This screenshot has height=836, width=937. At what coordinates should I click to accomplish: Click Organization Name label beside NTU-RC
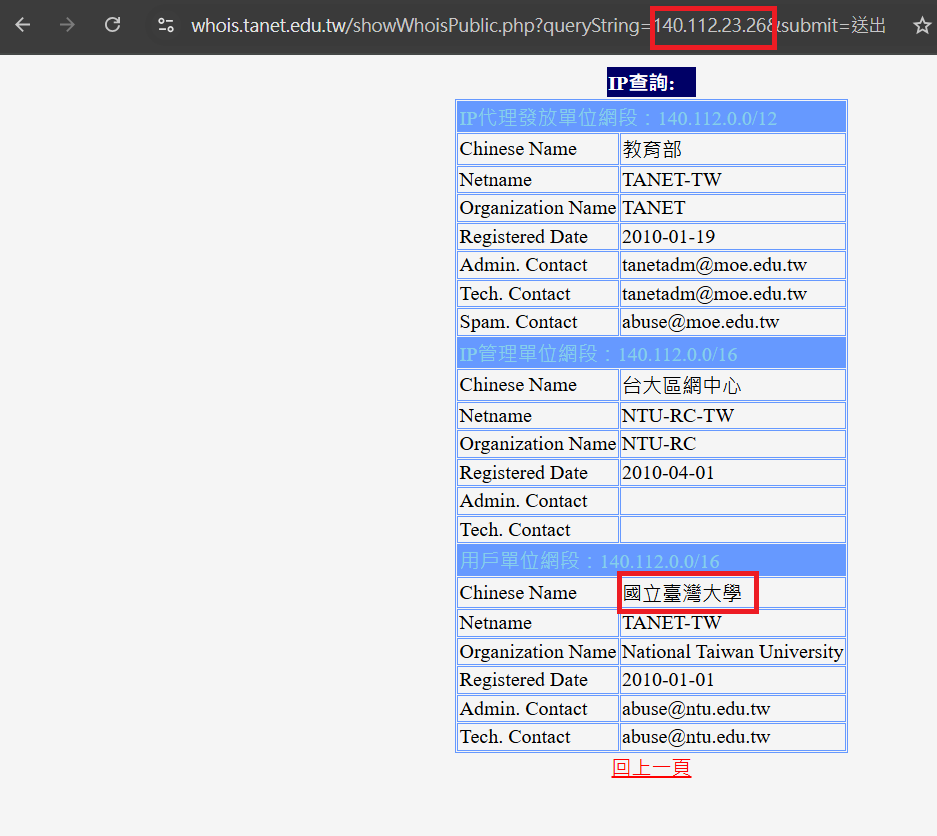pyautogui.click(x=537, y=444)
